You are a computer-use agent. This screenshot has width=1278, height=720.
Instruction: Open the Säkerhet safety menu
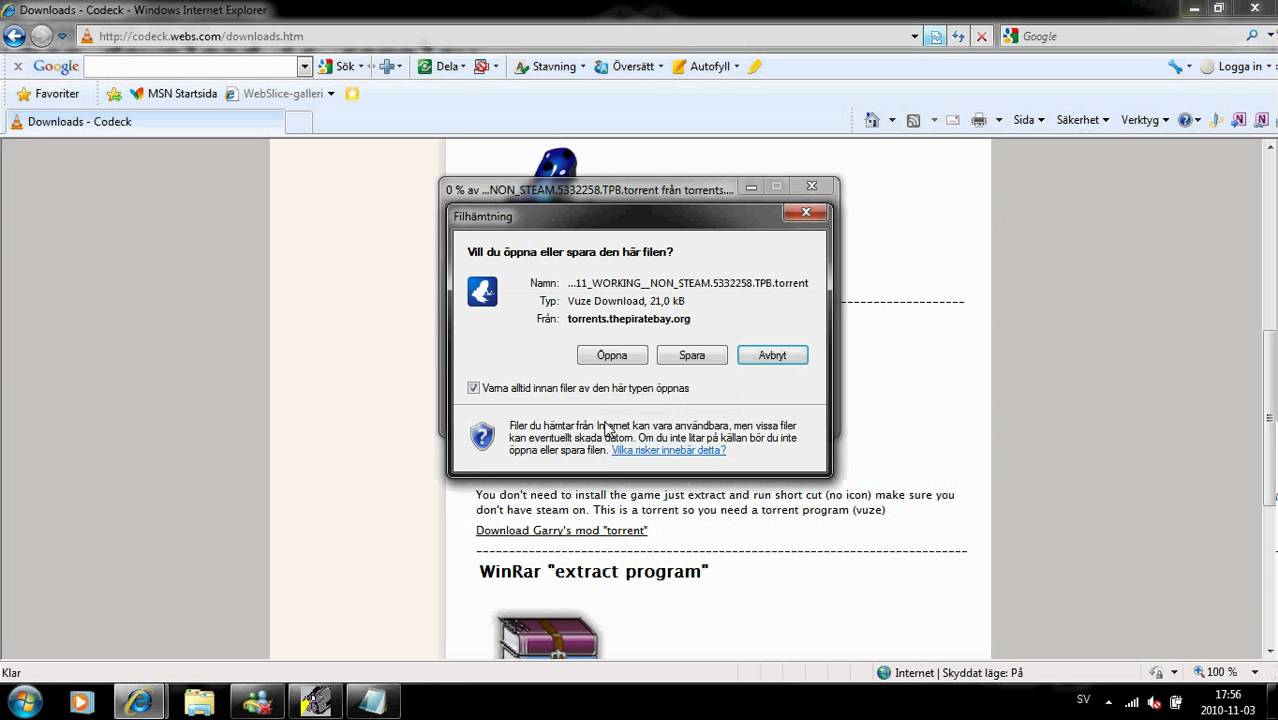pyautogui.click(x=1083, y=120)
